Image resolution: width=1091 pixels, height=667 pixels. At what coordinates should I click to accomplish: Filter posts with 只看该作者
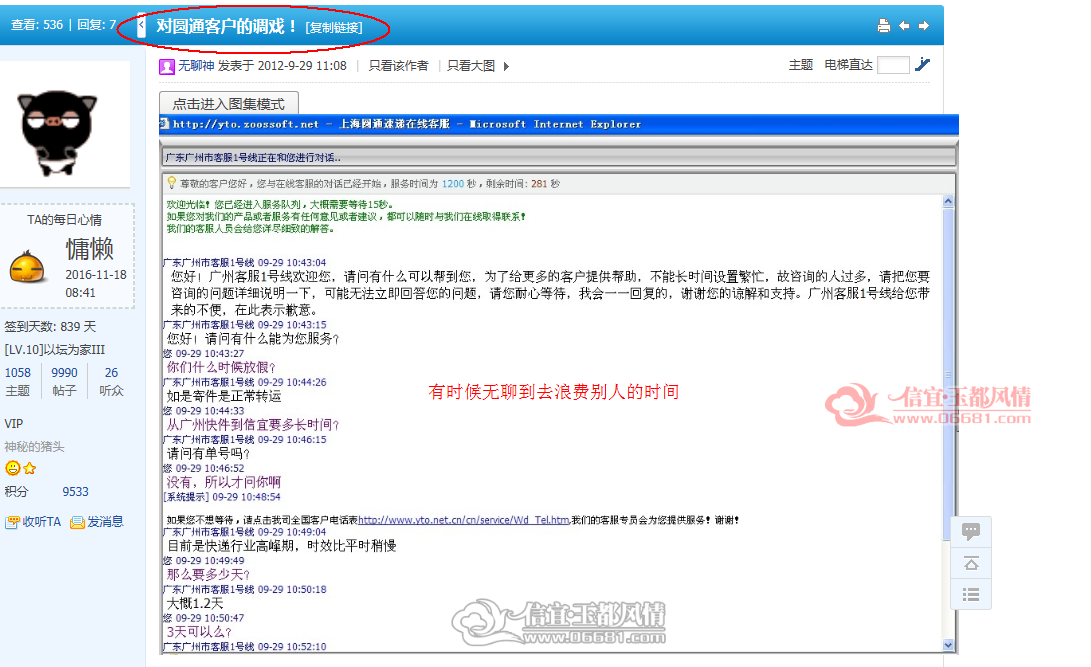pyautogui.click(x=398, y=65)
